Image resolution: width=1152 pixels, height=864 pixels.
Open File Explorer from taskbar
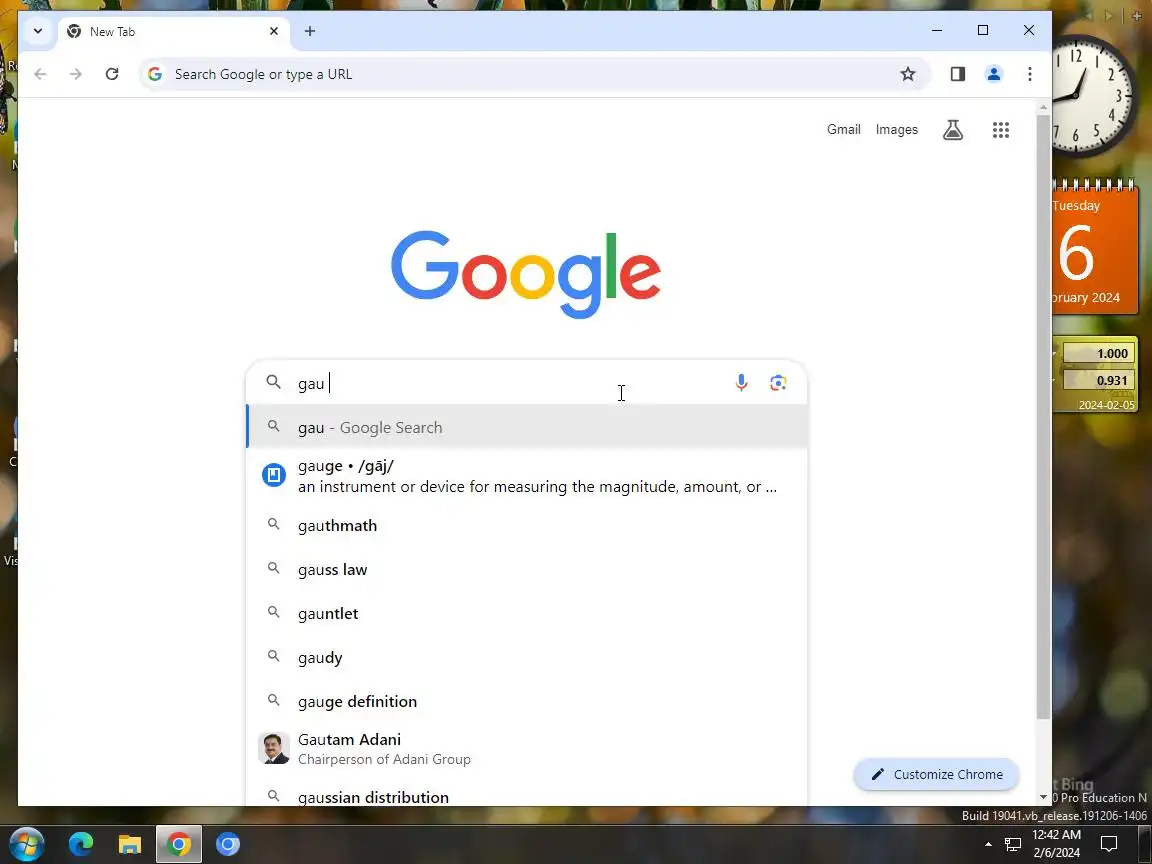pos(130,844)
